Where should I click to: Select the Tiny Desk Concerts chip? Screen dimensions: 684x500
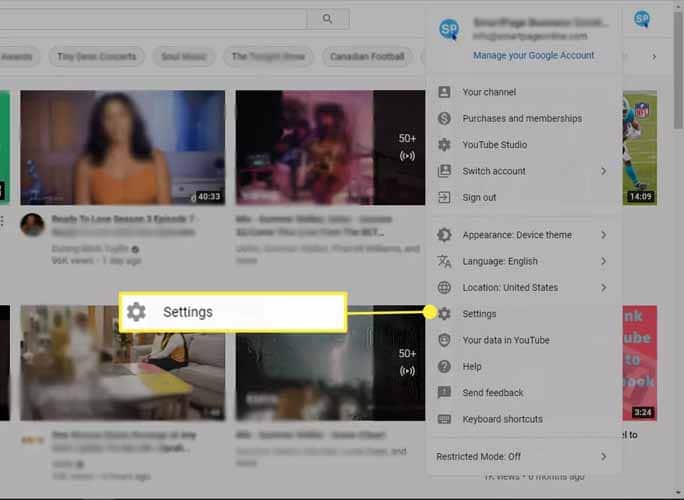pyautogui.click(x=97, y=57)
